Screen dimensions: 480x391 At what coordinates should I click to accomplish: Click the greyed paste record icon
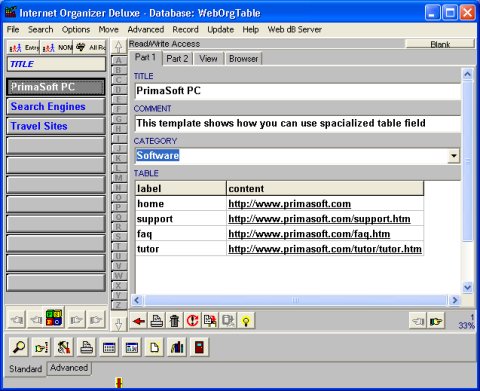click(x=228, y=321)
